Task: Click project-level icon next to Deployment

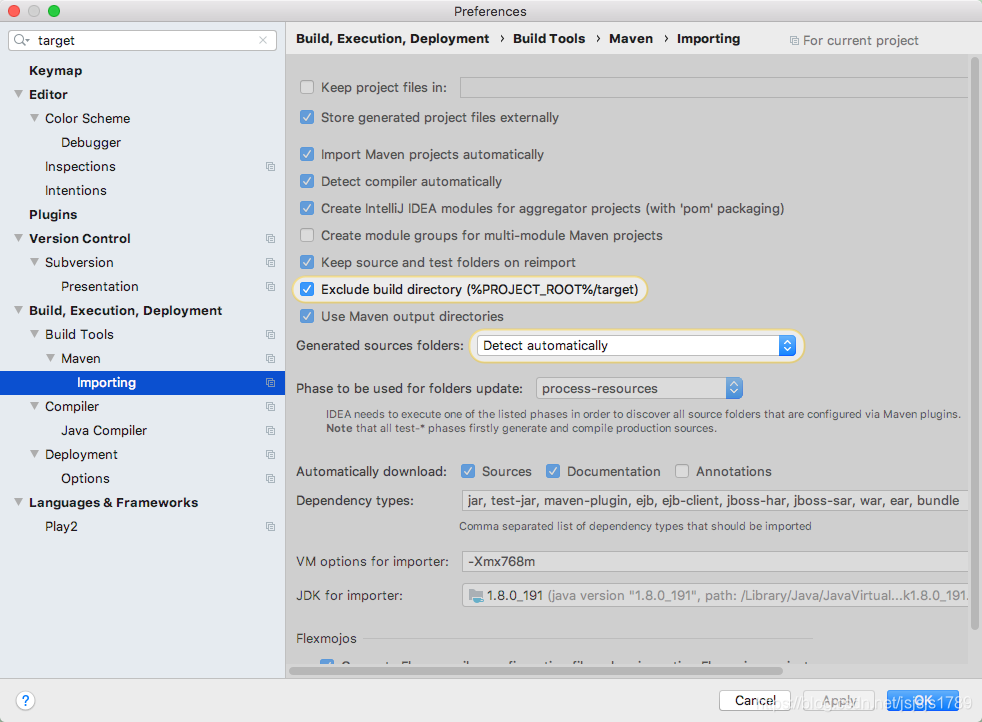Action: pyautogui.click(x=271, y=455)
